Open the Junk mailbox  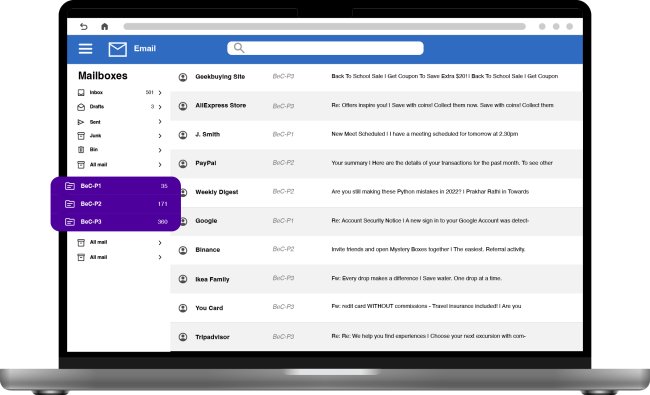point(95,136)
